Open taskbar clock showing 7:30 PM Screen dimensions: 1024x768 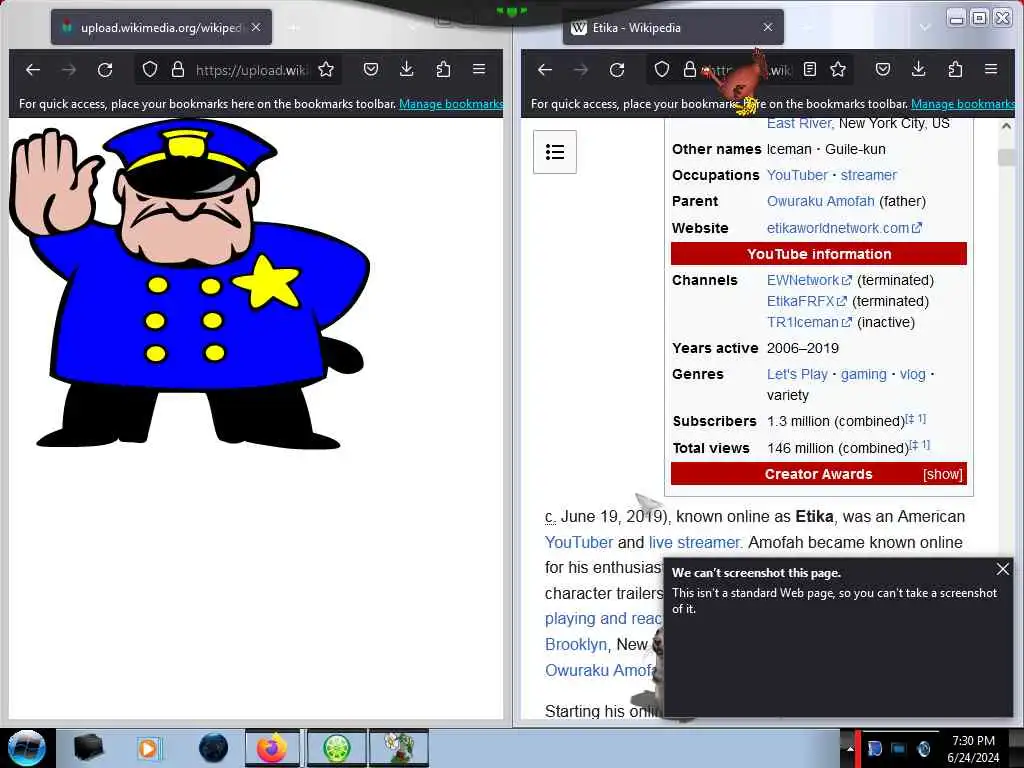[973, 749]
